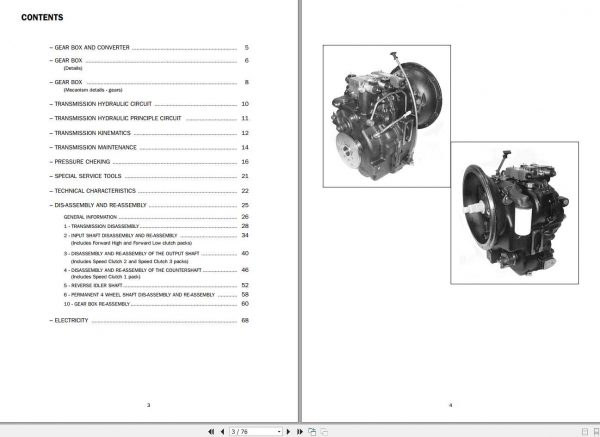Image resolution: width=600 pixels, height=437 pixels.
Task: Jump to the last page
Action: [x=300, y=432]
